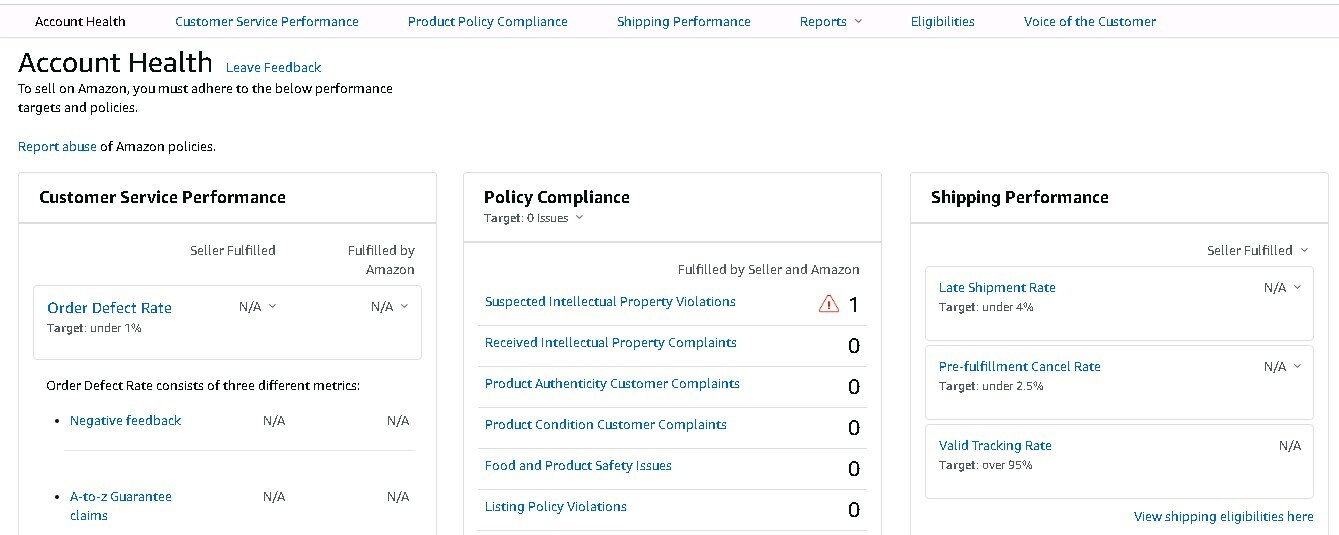The width and height of the screenshot is (1339, 535).
Task: Expand the Late Shipment Rate N/A dropdown
Action: point(1283,288)
